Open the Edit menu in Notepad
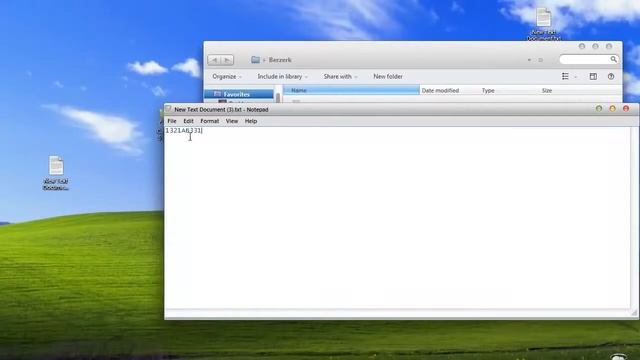 click(x=188, y=121)
